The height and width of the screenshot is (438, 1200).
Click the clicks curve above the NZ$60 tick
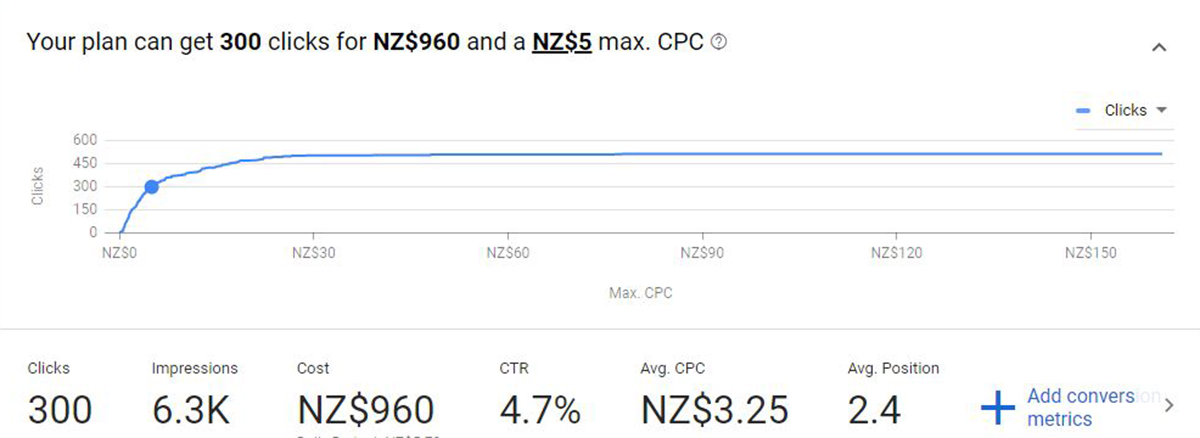tap(510, 154)
